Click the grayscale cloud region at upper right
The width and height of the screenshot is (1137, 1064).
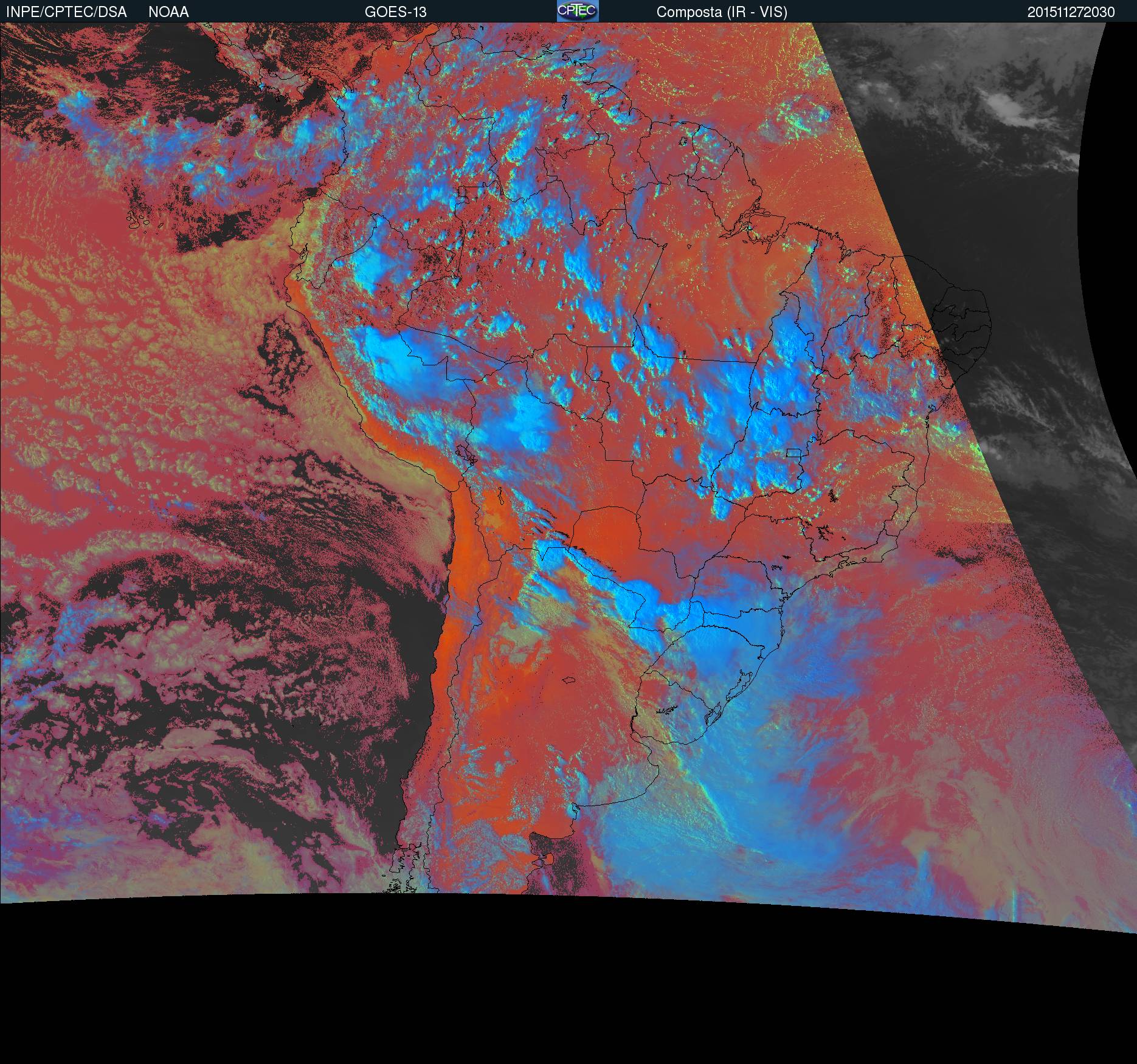tap(973, 122)
